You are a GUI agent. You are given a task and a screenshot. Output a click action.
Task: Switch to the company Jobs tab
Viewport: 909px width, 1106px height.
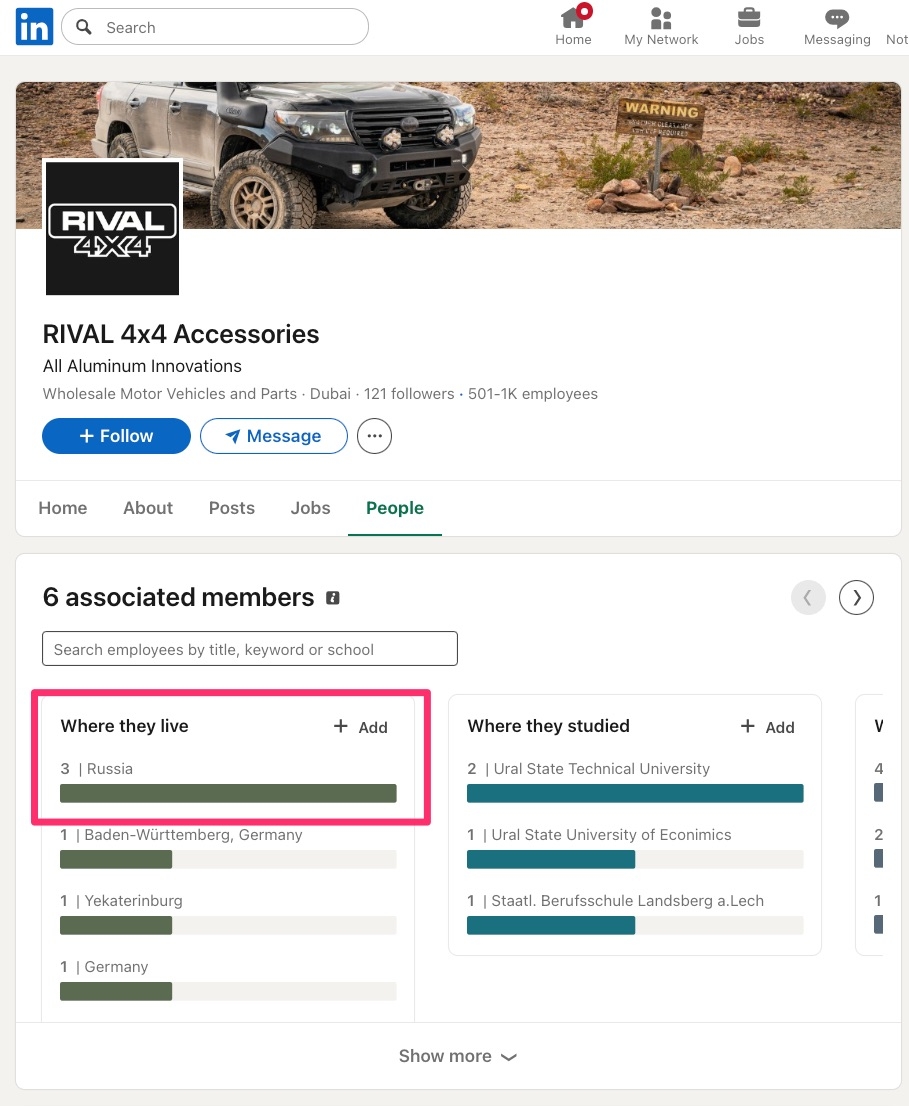coord(310,508)
